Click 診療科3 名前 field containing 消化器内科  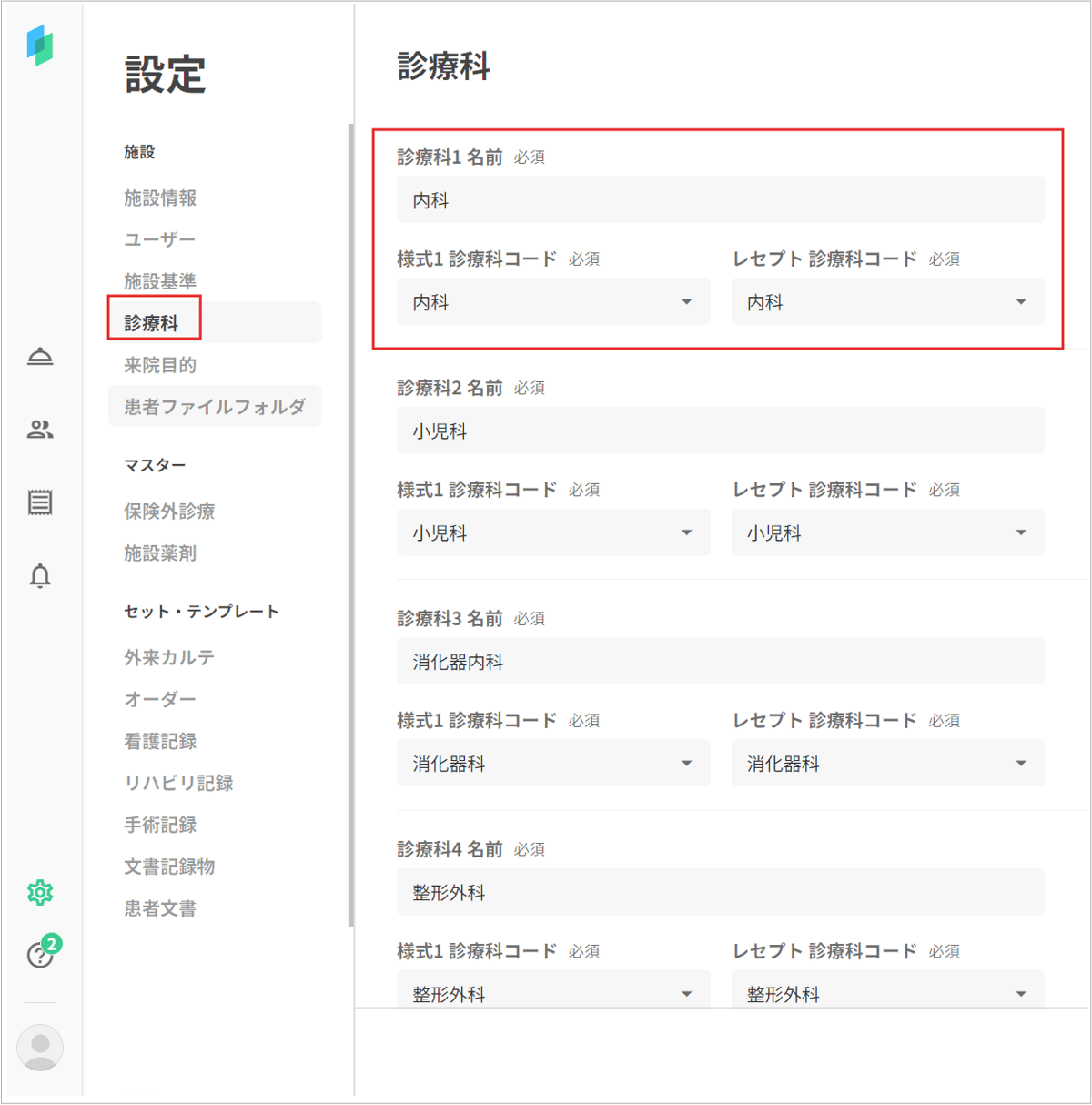tap(720, 662)
